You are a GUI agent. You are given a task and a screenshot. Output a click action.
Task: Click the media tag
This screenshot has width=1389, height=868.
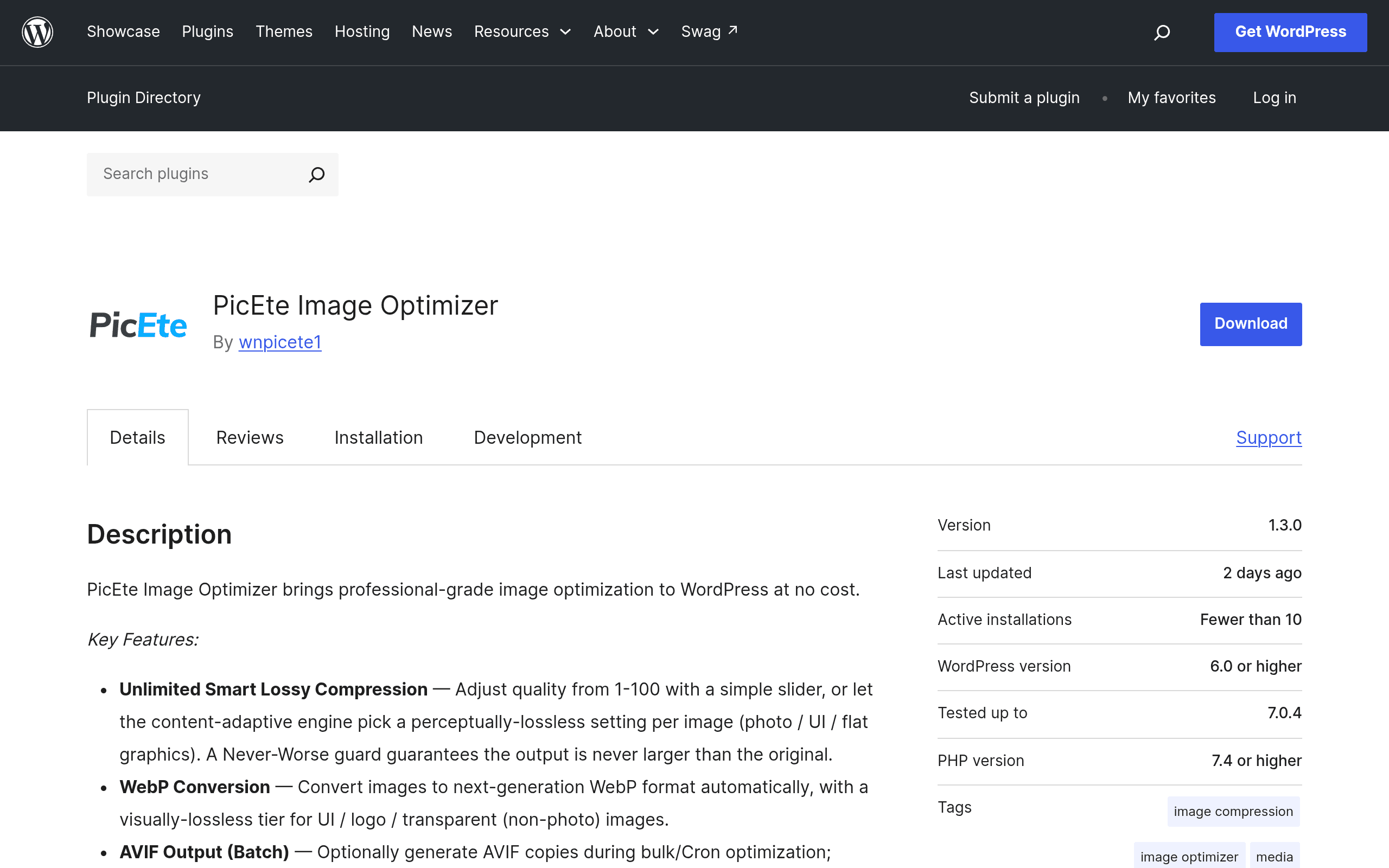(1274, 856)
